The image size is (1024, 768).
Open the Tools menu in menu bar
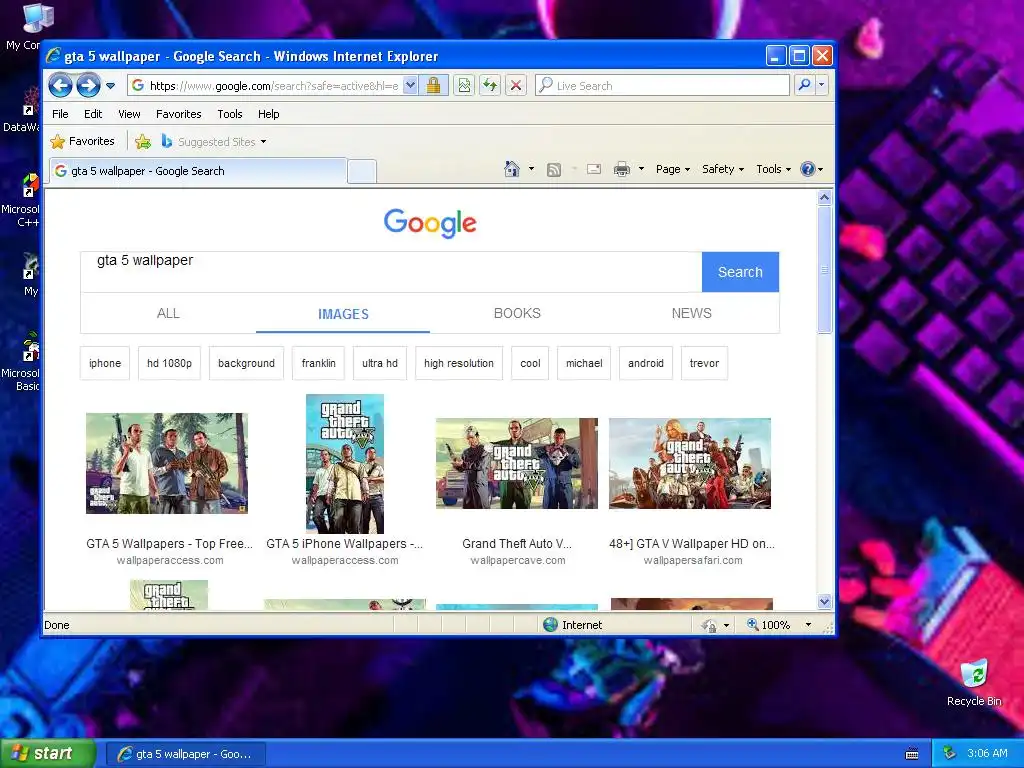[x=230, y=114]
